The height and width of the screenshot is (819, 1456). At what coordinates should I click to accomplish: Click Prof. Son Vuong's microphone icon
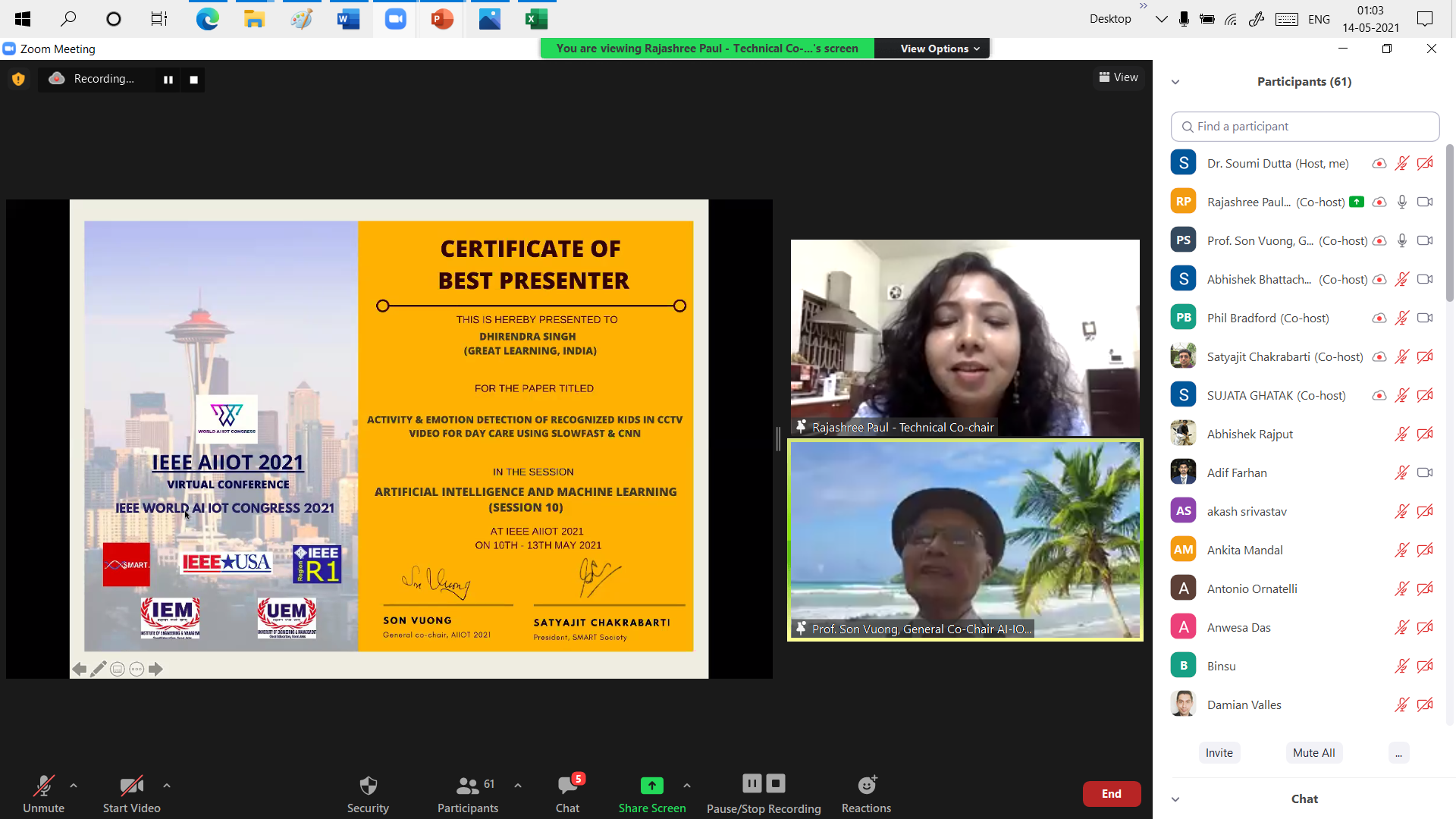[x=1402, y=241]
